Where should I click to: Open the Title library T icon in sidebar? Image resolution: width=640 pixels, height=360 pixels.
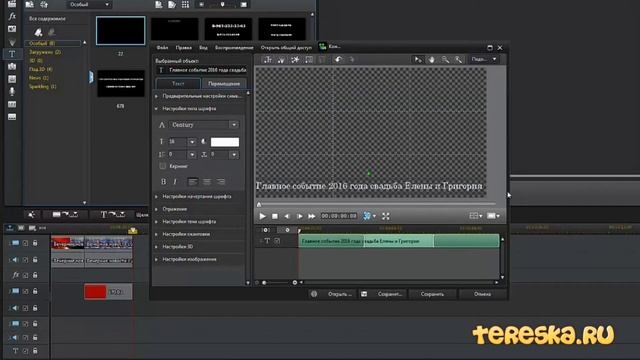point(12,54)
